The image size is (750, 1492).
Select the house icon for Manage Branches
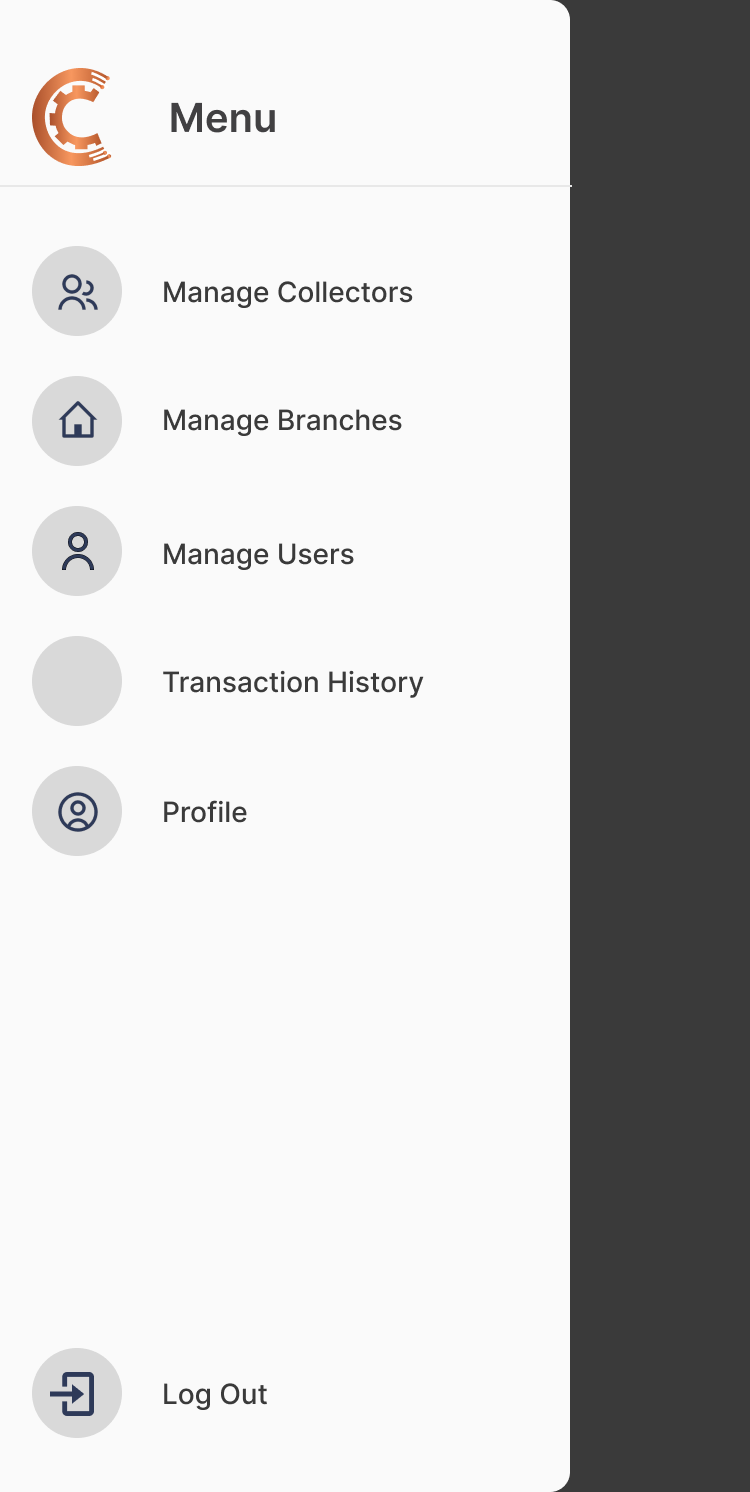coord(77,421)
